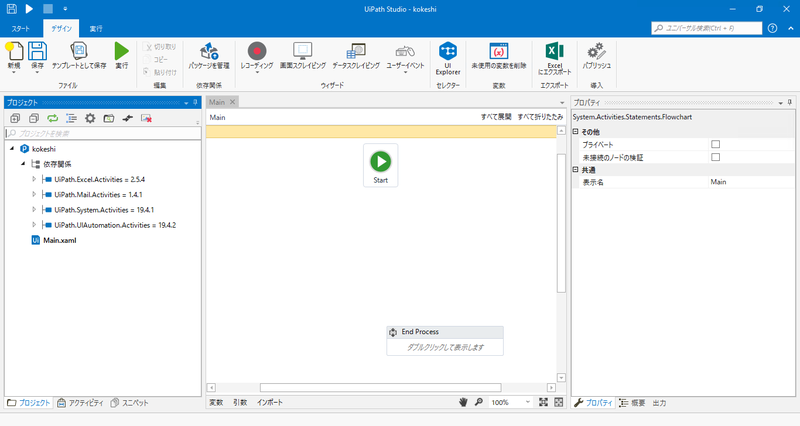Image resolution: width=800 pixels, height=426 pixels.
Task: Collapse all in Project panel toolbar
Action: pyautogui.click(x=34, y=118)
